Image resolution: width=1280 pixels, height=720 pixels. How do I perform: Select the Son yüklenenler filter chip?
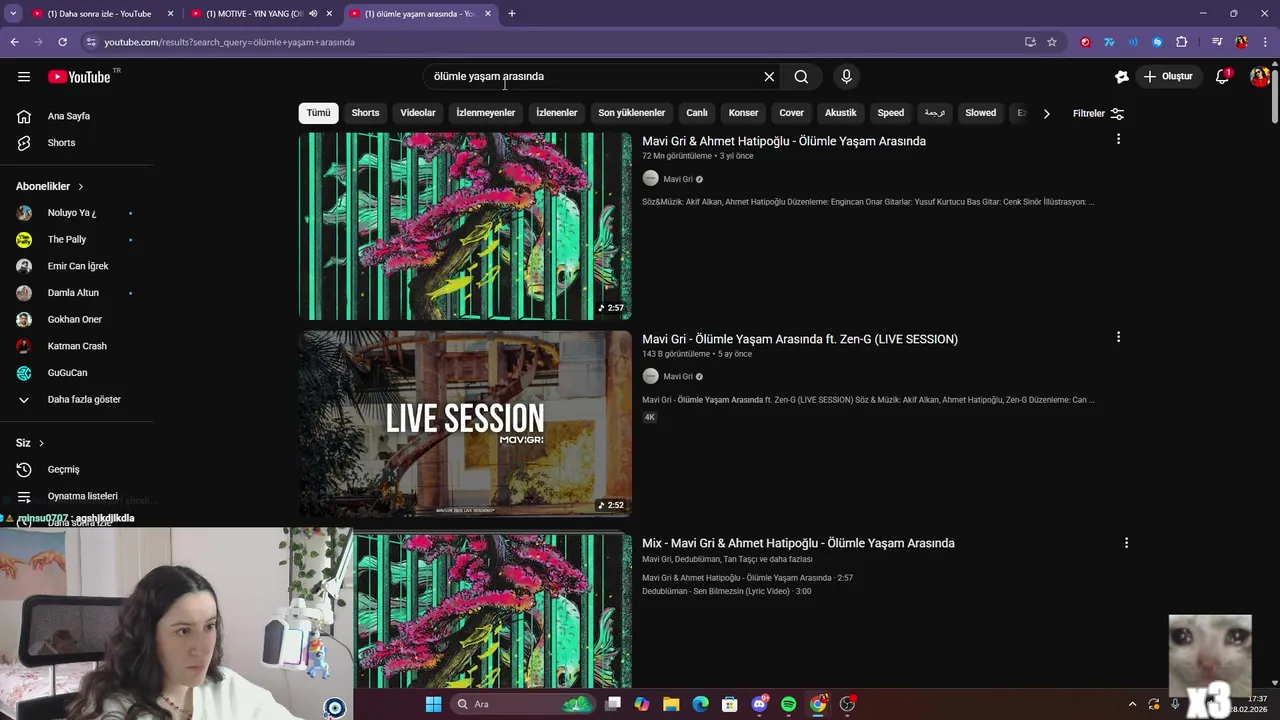[x=631, y=113]
